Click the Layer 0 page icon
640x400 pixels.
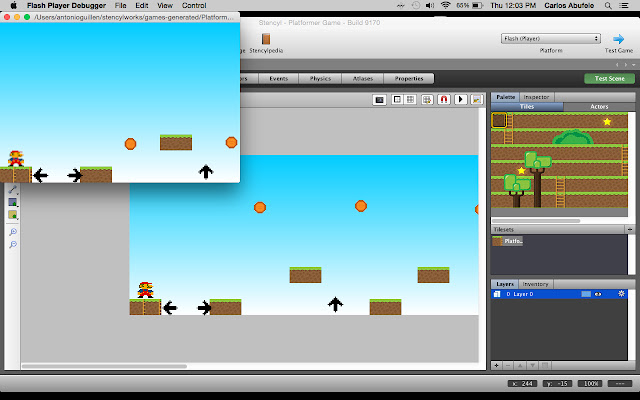pos(497,294)
